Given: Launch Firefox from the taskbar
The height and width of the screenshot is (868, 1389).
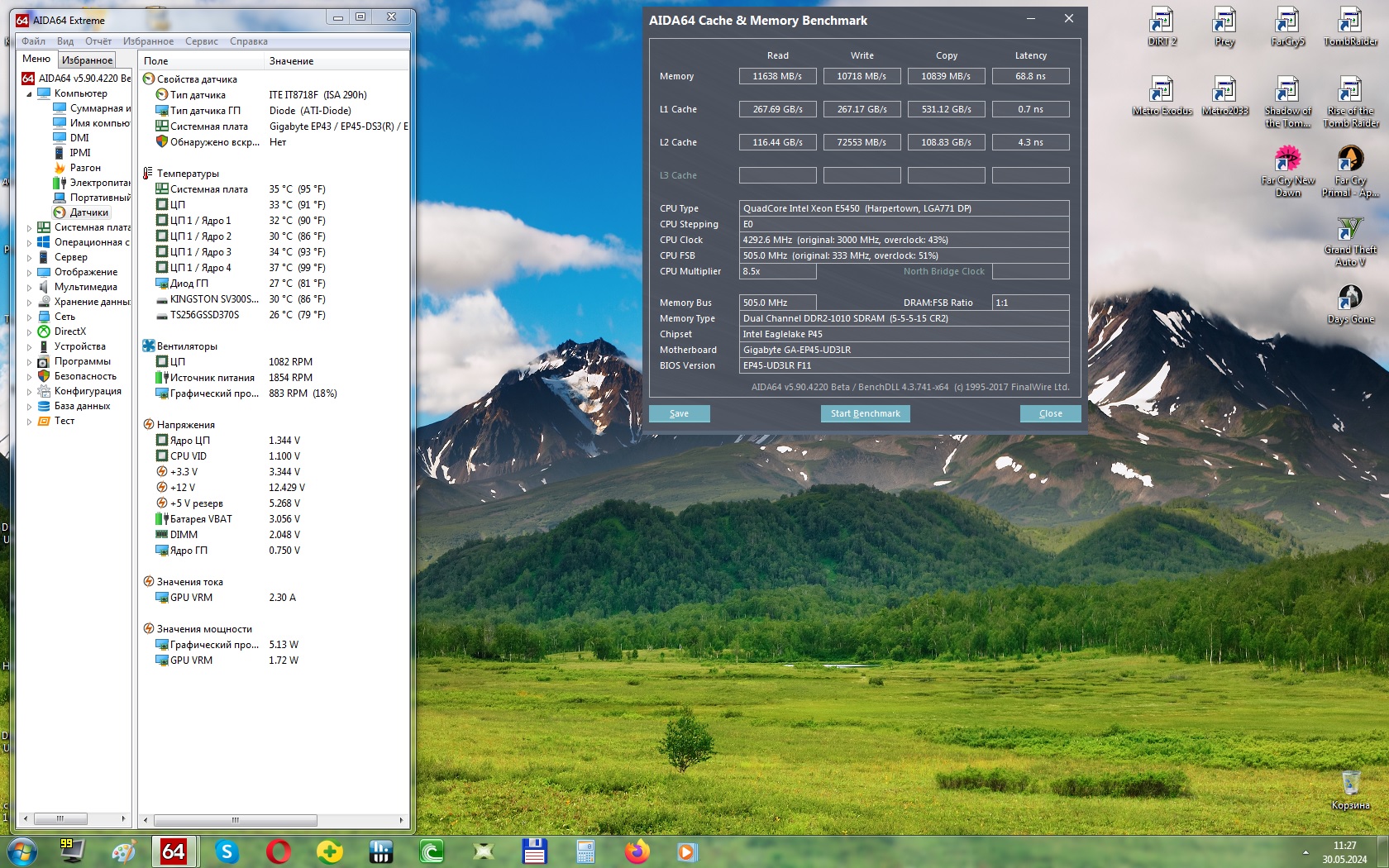Looking at the screenshot, I should coord(637,851).
